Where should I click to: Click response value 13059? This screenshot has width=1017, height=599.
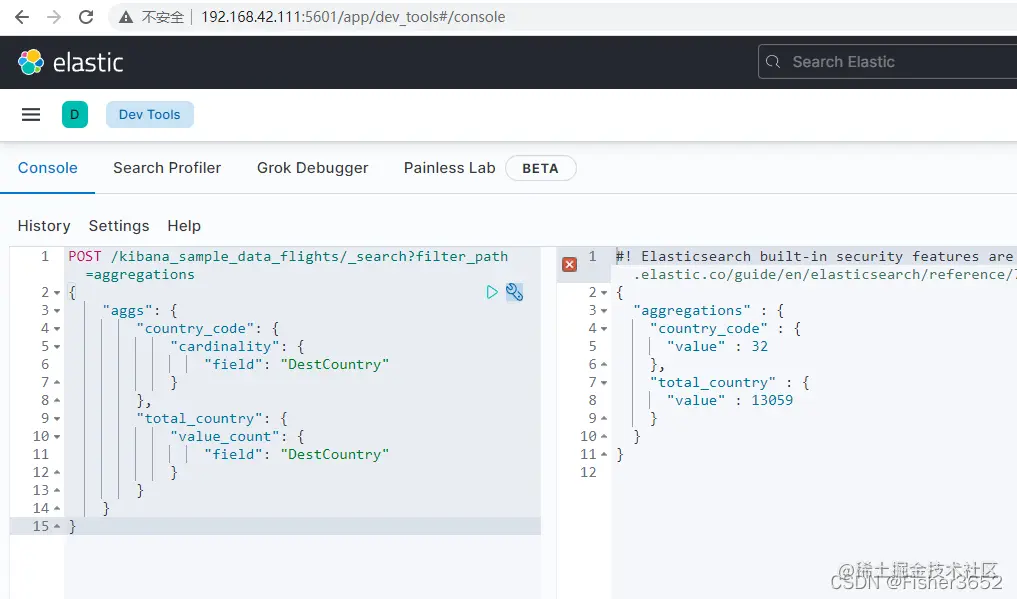(x=772, y=401)
